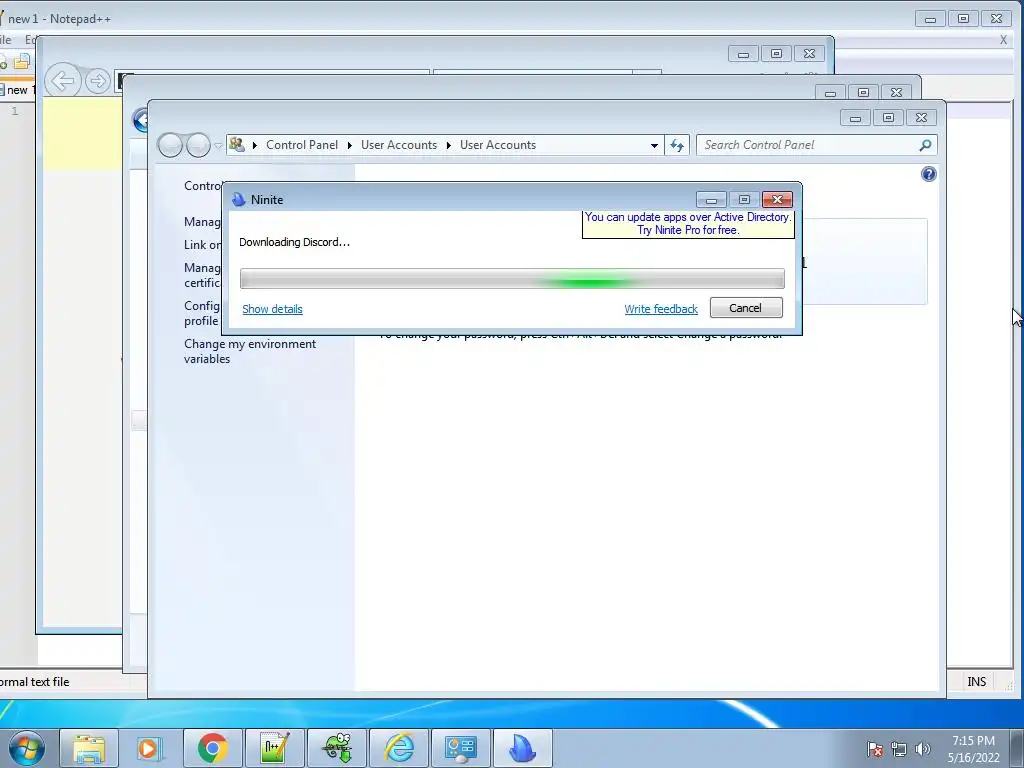Refresh the Control Panel address bar
The height and width of the screenshot is (768, 1024).
pos(677,145)
